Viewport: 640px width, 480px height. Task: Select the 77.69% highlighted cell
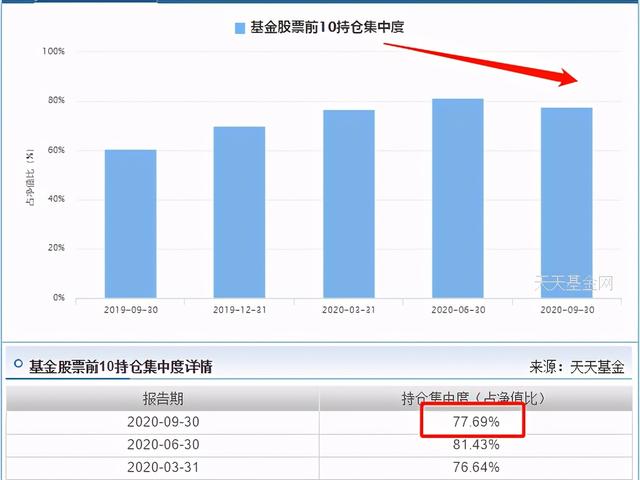473,423
